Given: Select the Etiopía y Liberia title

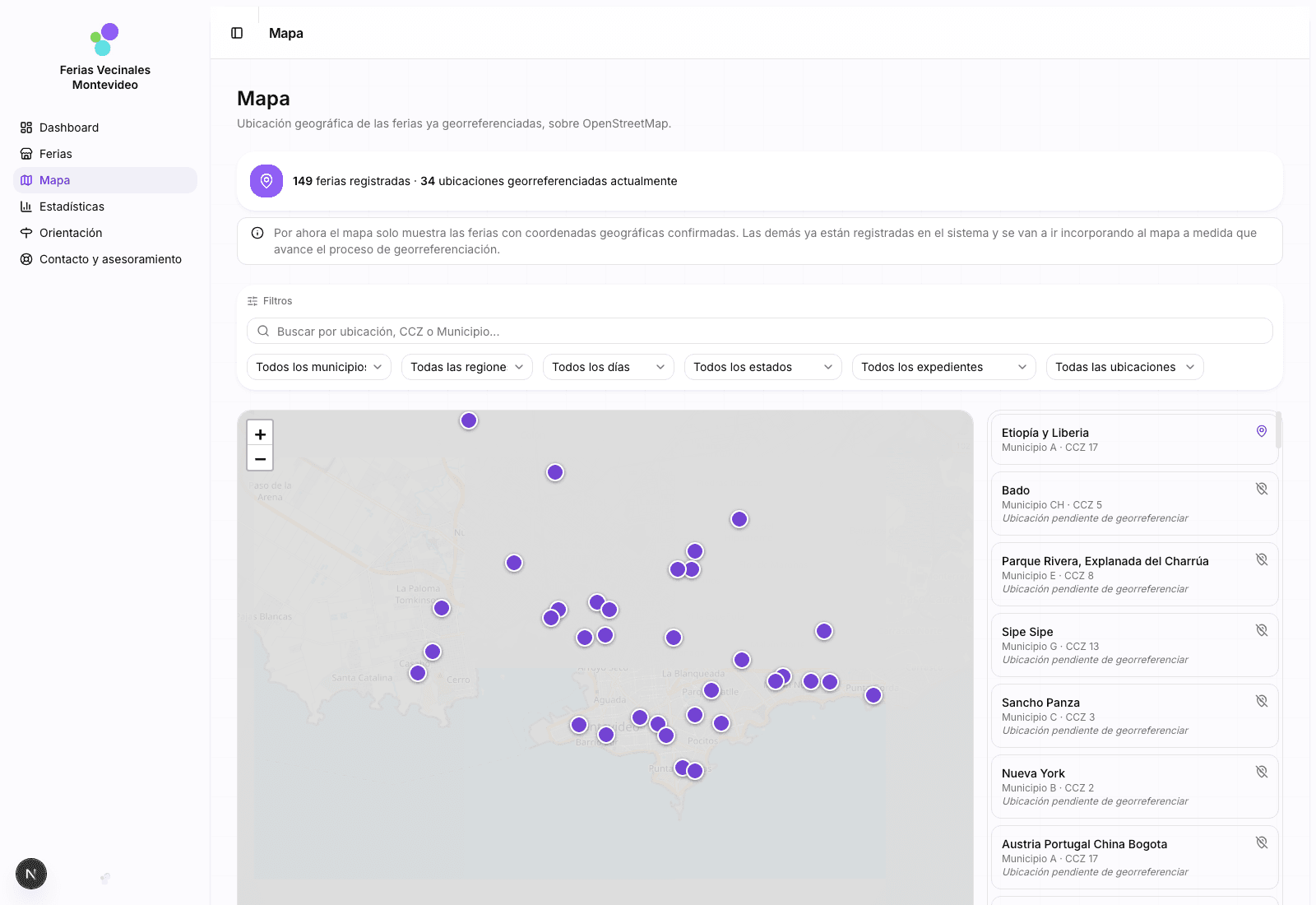Looking at the screenshot, I should 1045,433.
